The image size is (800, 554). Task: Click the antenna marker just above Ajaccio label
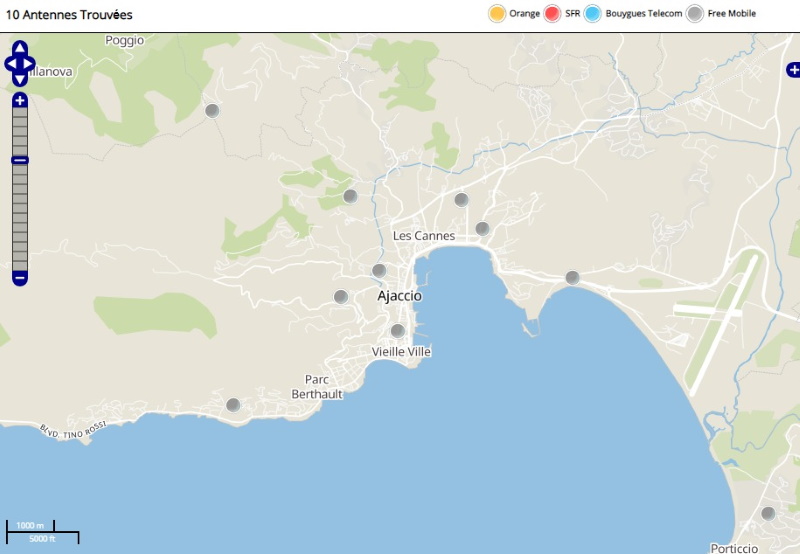(379, 270)
